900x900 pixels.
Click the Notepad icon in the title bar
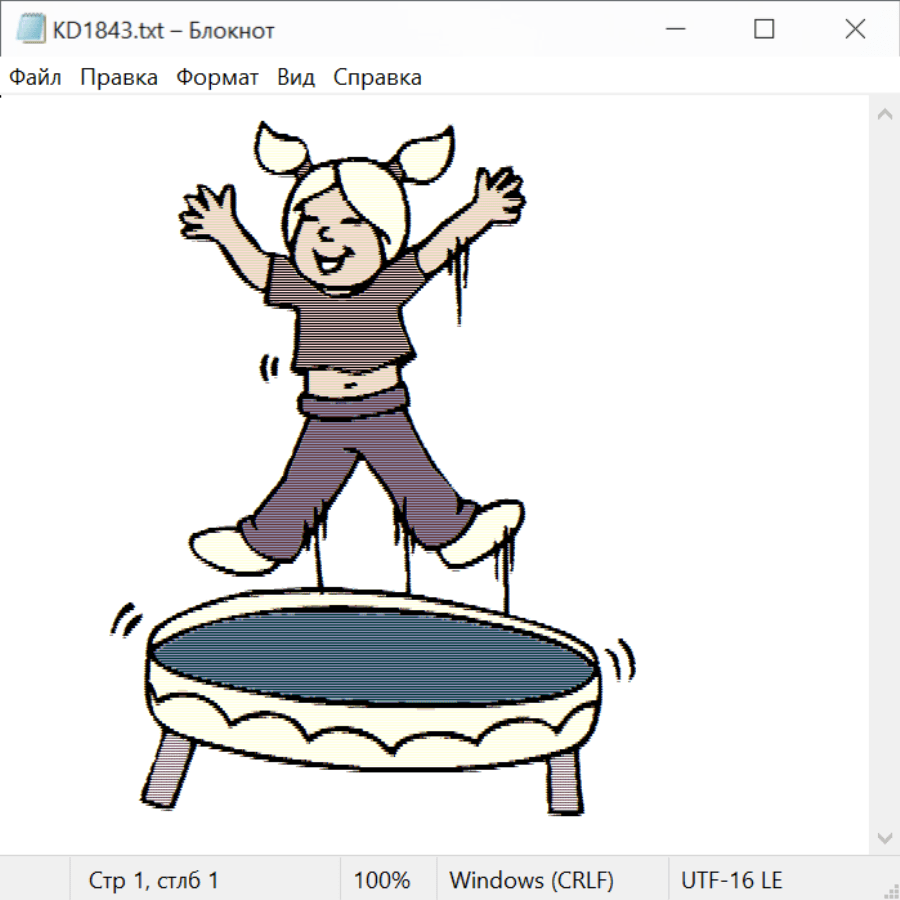pyautogui.click(x=30, y=30)
